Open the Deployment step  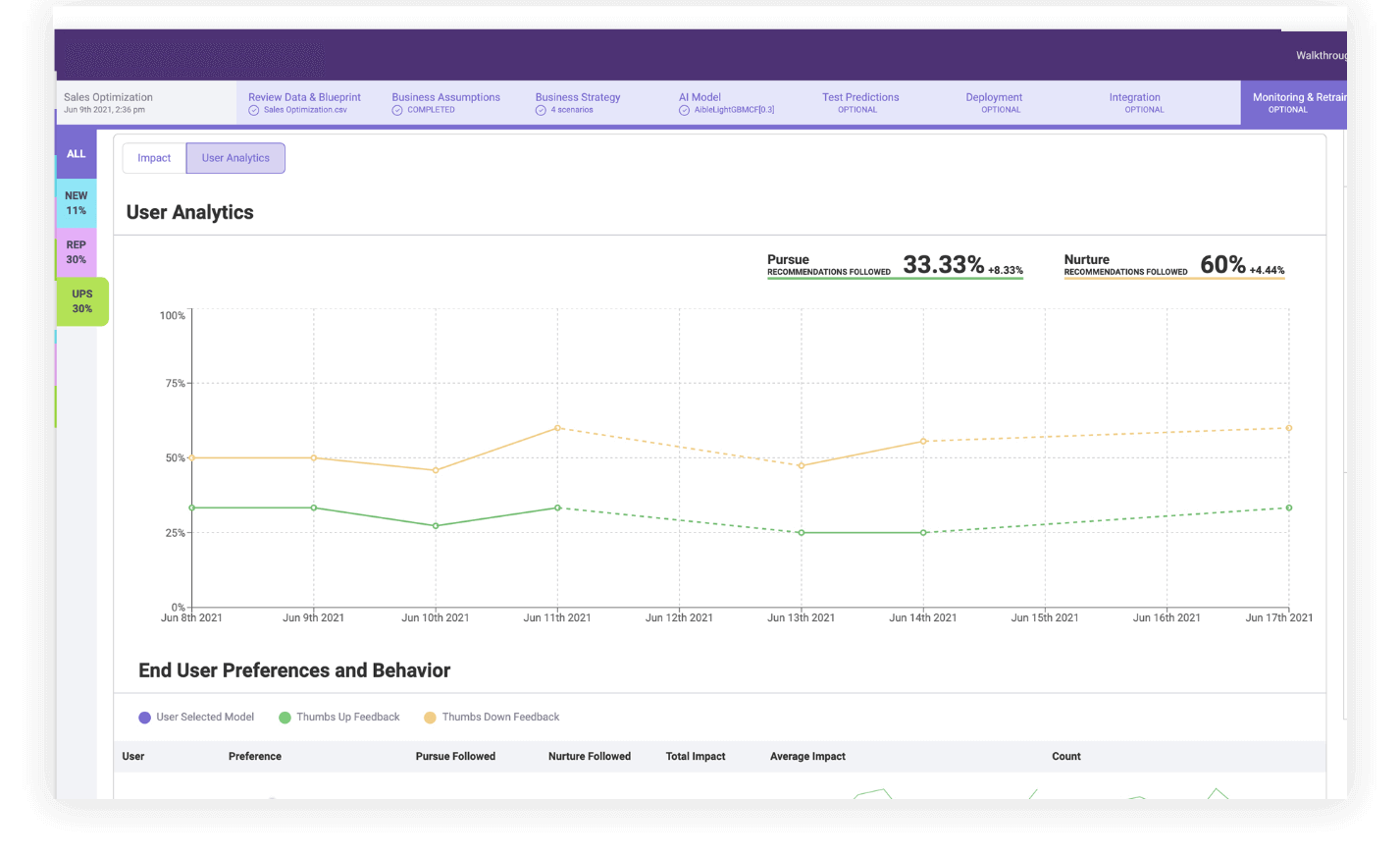994,102
